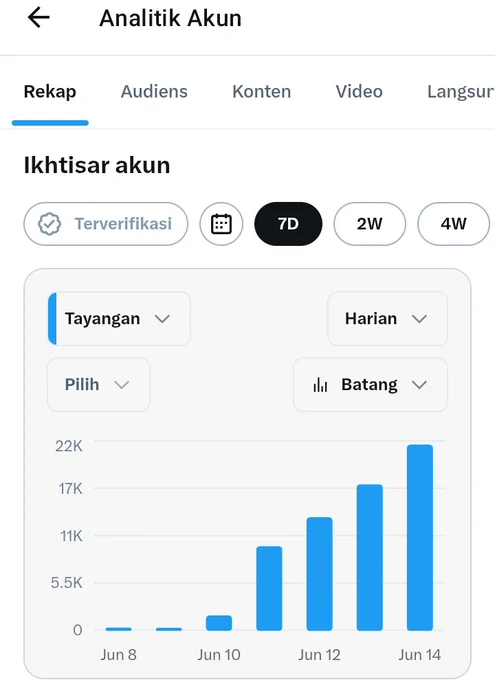
Task: Switch to the 4W time range
Action: pos(453,224)
